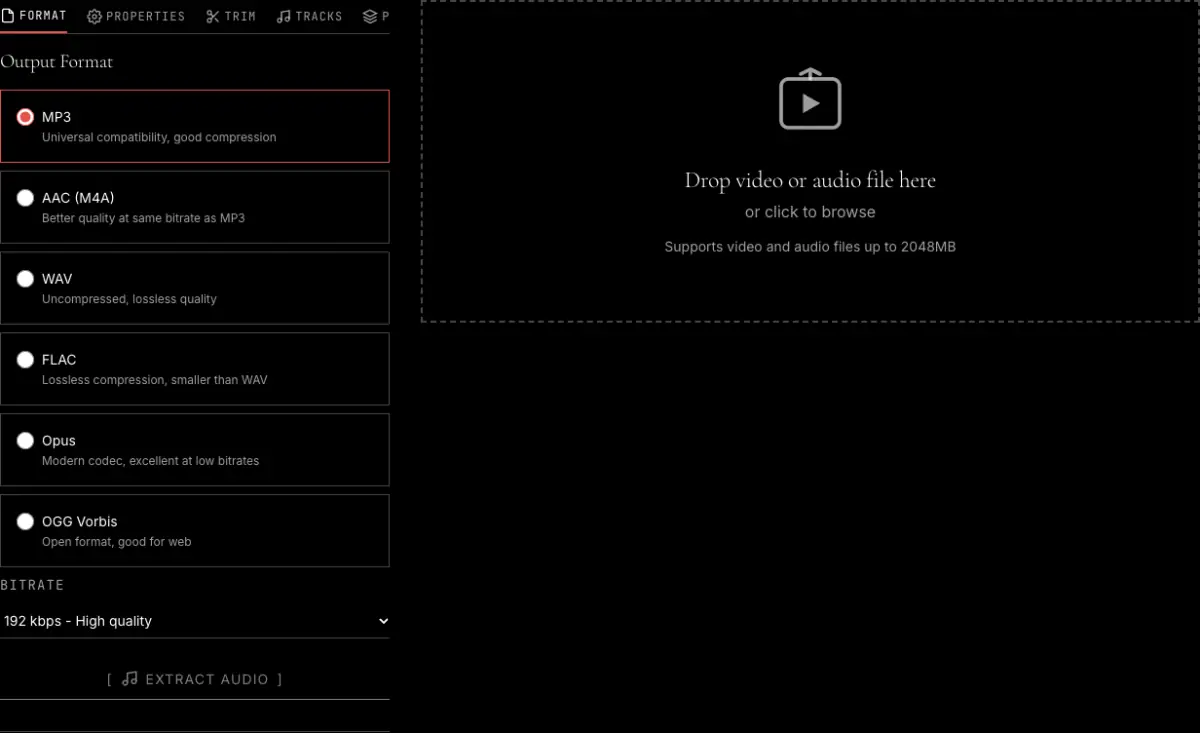Select the WAV radio button
Screen dimensions: 1200x733
25,279
